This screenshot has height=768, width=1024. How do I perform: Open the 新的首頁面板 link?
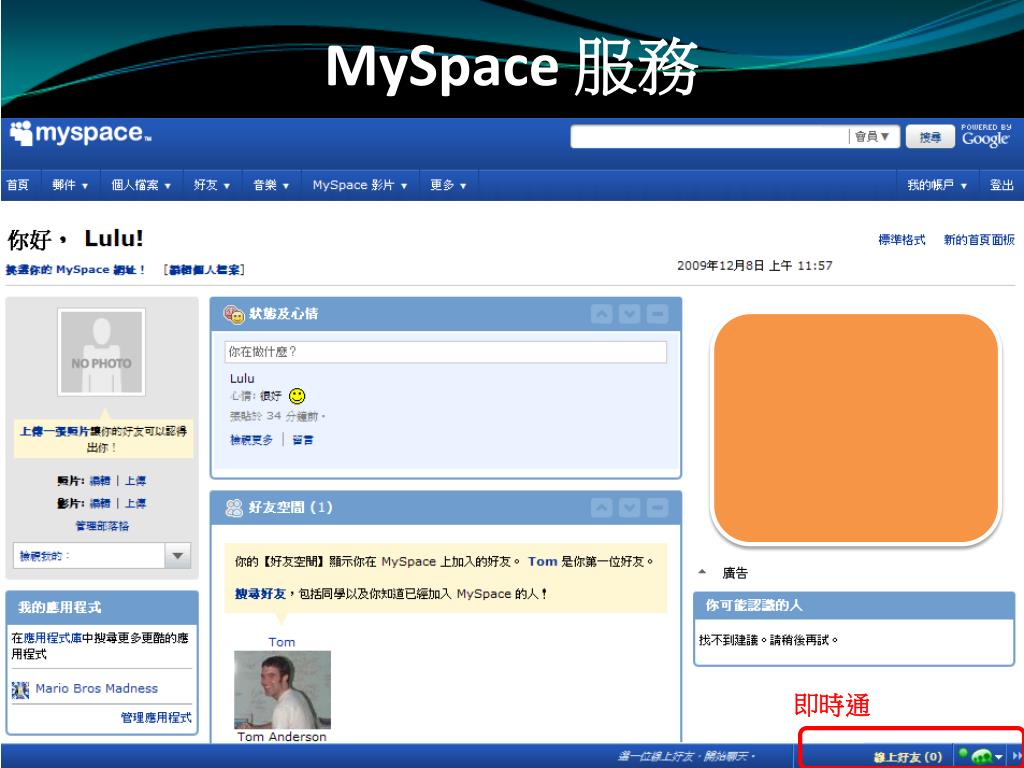point(979,240)
